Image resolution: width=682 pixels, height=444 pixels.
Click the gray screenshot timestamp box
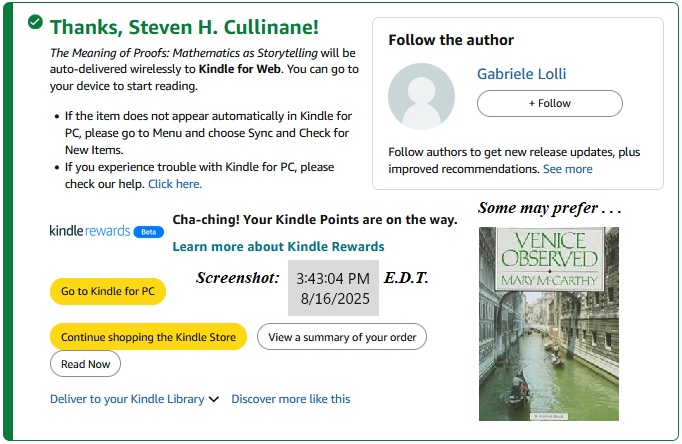coord(333,288)
